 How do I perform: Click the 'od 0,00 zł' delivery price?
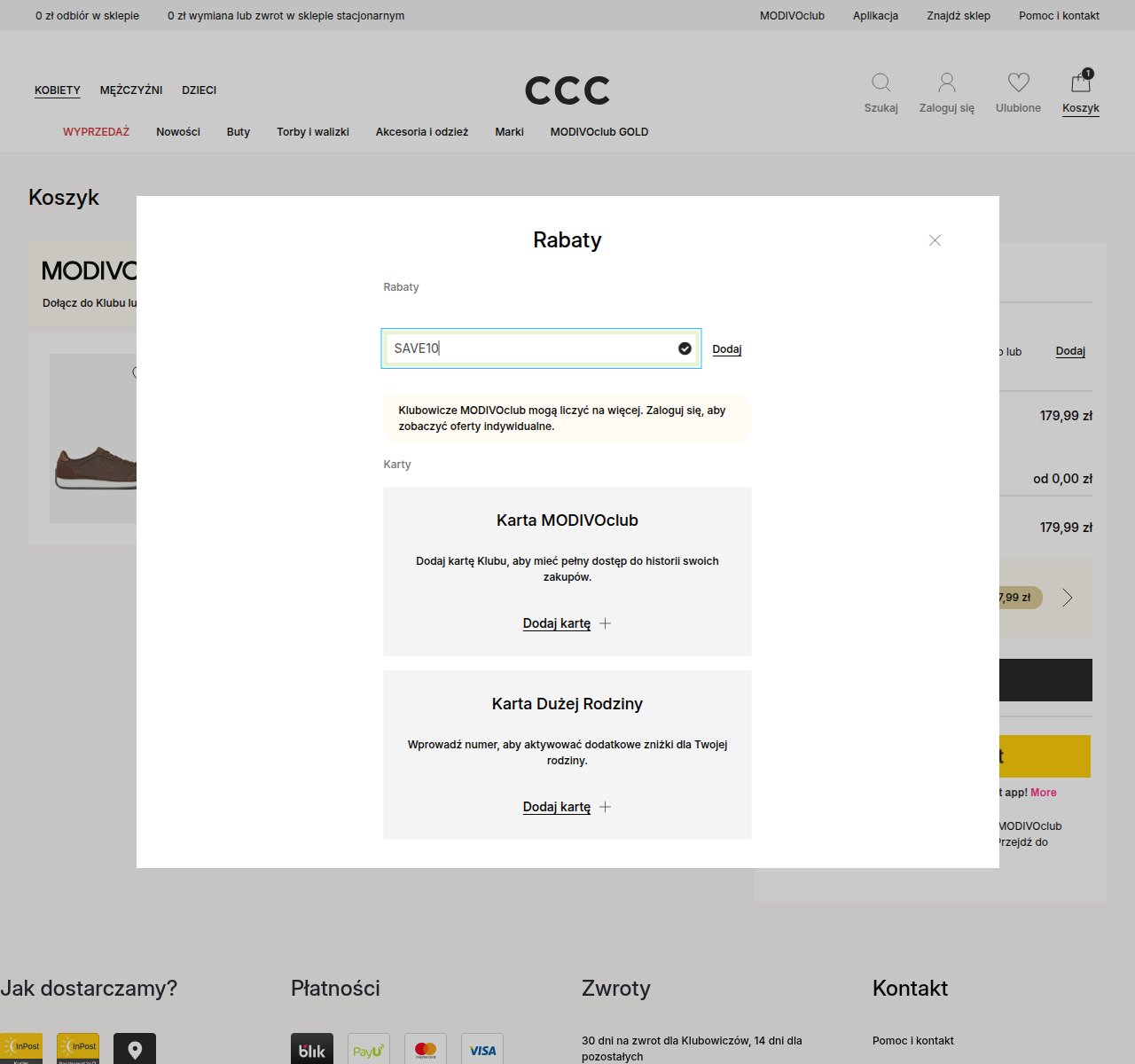coord(1062,479)
